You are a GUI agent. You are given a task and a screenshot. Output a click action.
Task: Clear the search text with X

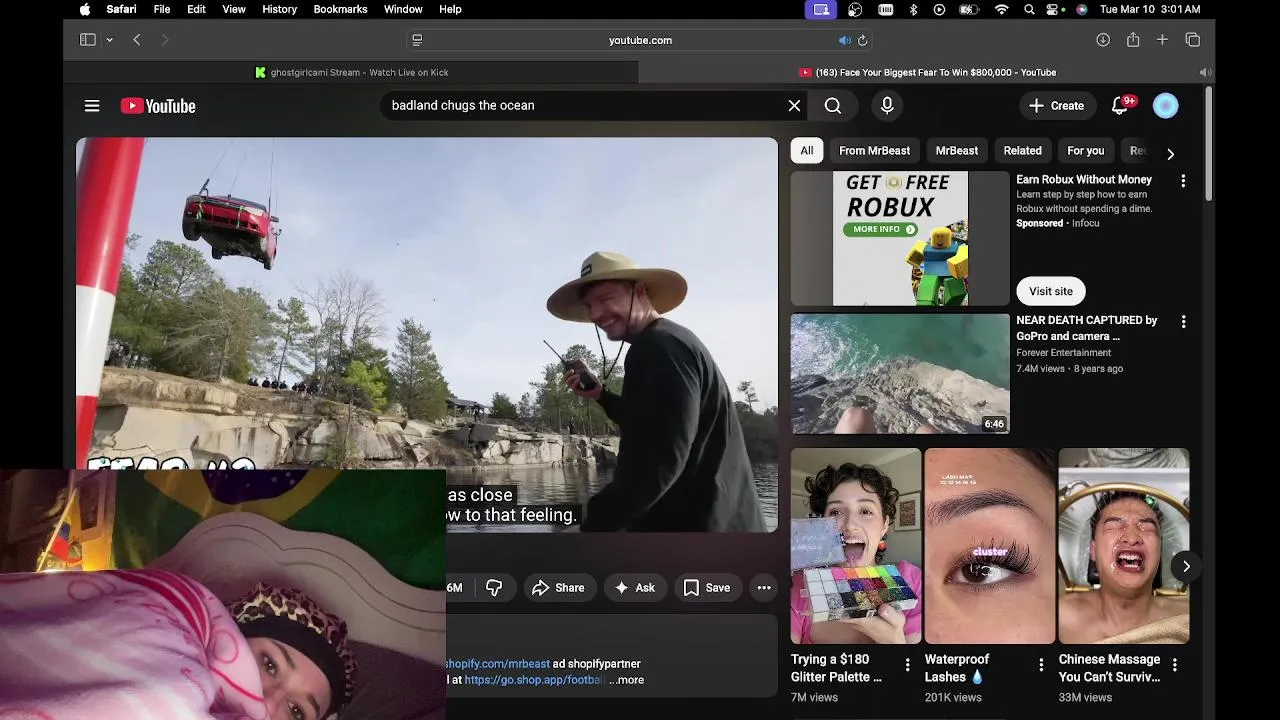[x=794, y=105]
